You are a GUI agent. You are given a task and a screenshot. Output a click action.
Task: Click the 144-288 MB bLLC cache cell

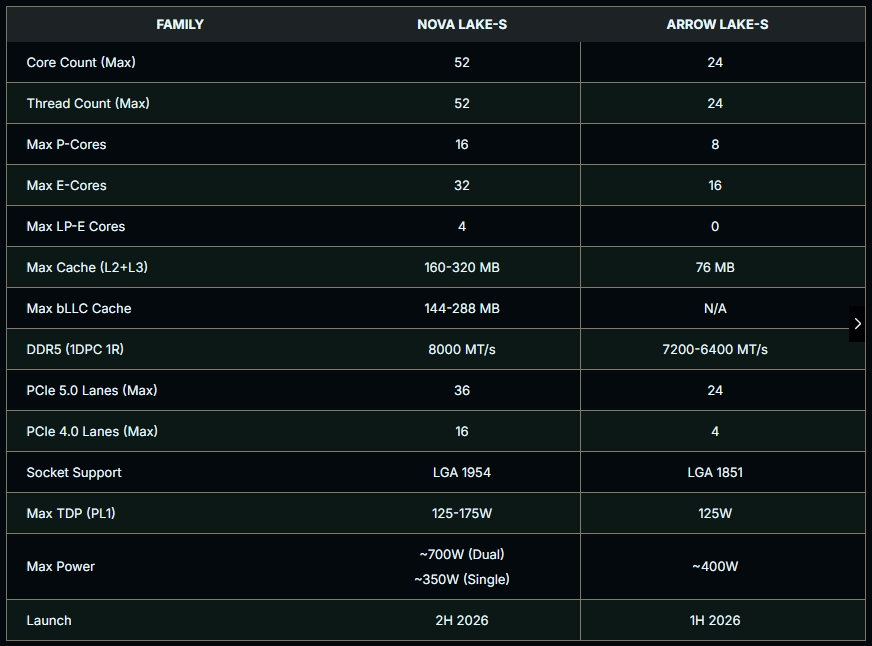coord(462,309)
